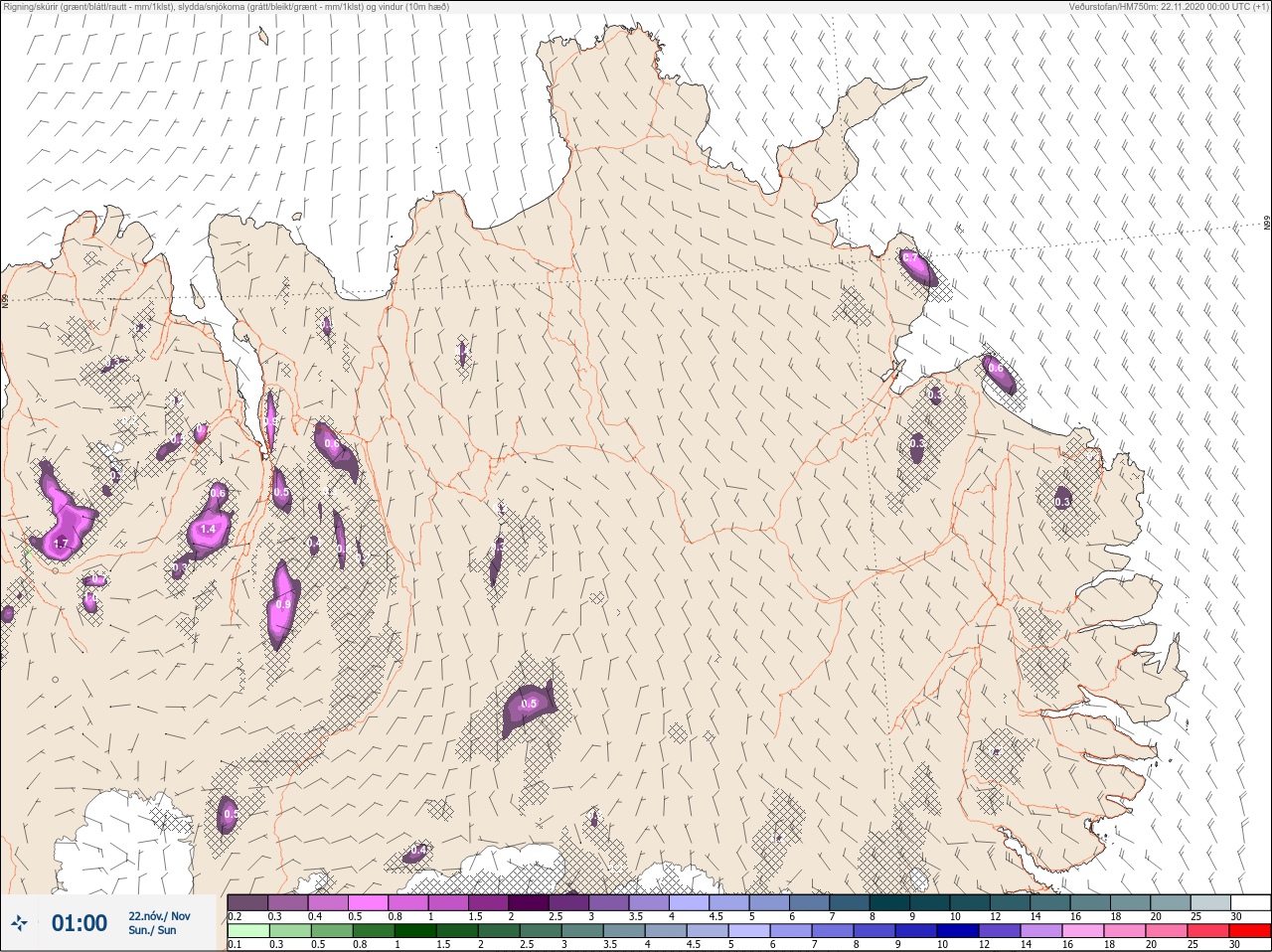Viewport: 1272px width, 952px height.
Task: Click lower legend swatch starting at 4.5
Action: (x=708, y=931)
